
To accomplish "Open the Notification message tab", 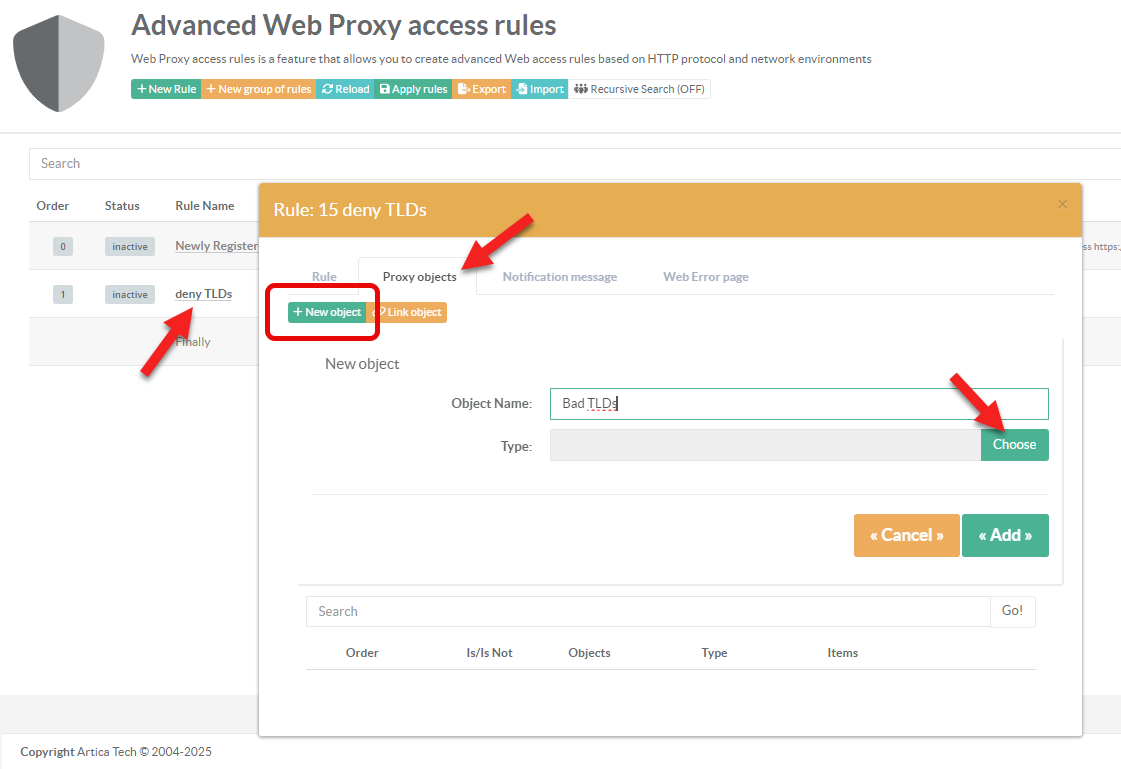I will click(559, 277).
